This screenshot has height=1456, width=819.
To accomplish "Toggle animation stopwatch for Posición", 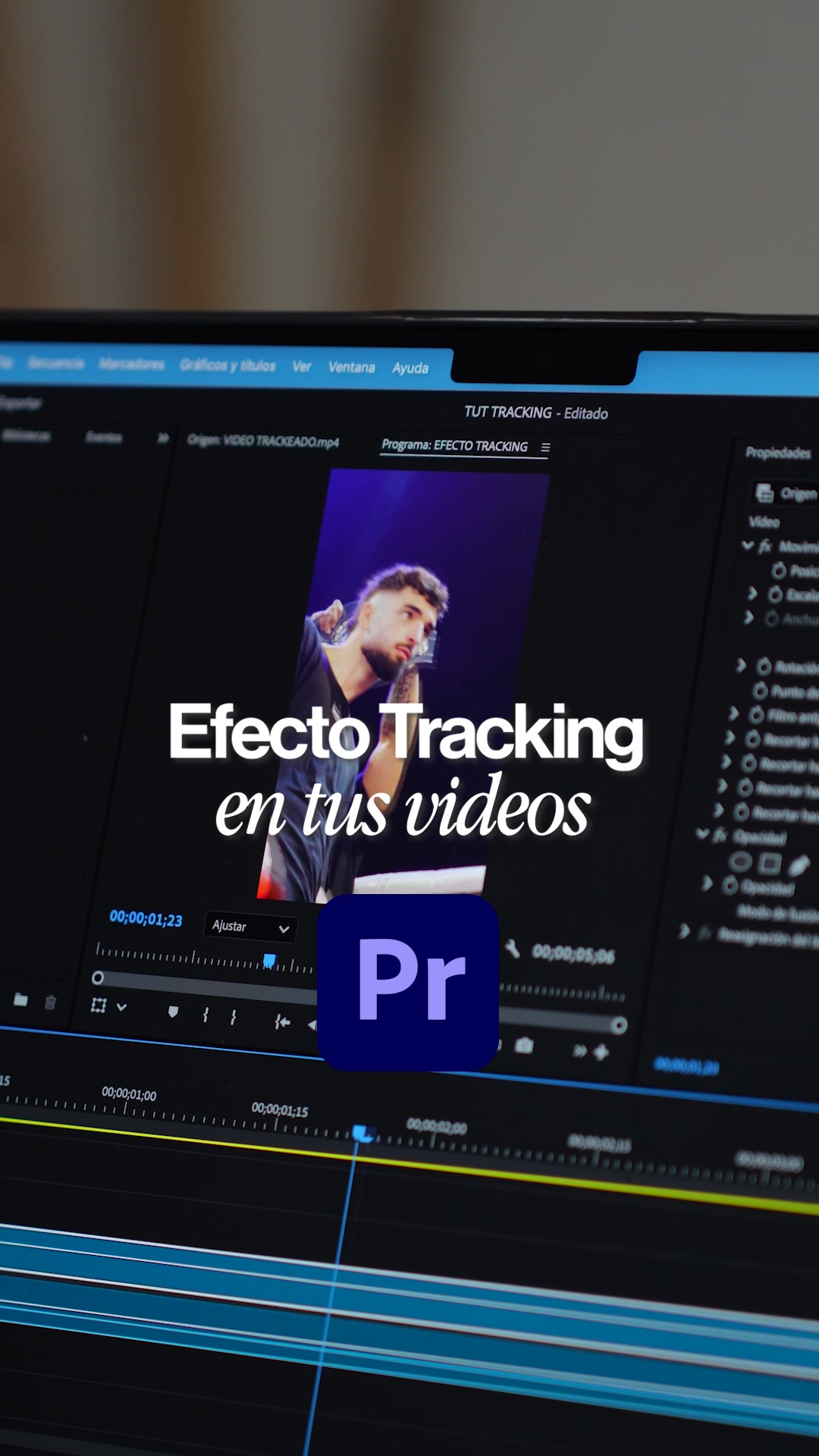I will [x=779, y=570].
